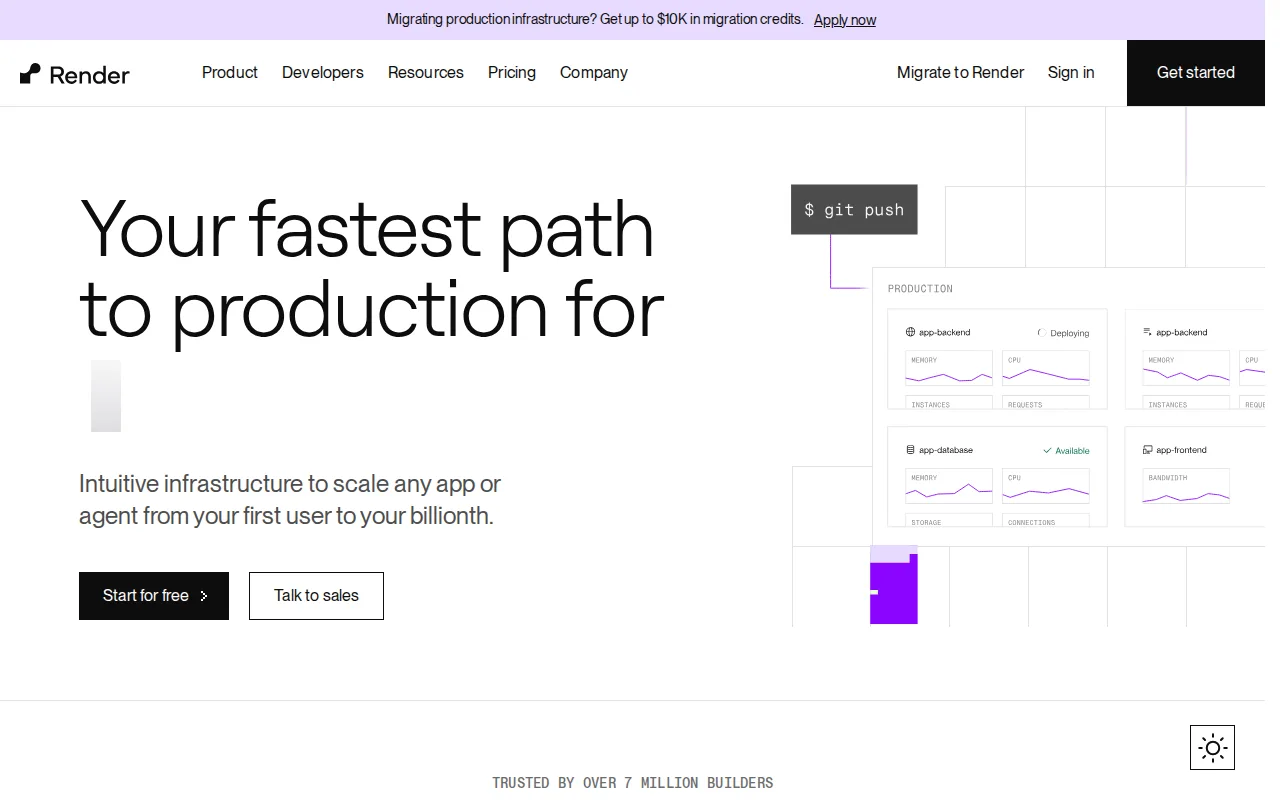Viewport: 1280px width, 800px height.
Task: Click the globe icon beside the deploying app-backend
Action: coord(910,332)
